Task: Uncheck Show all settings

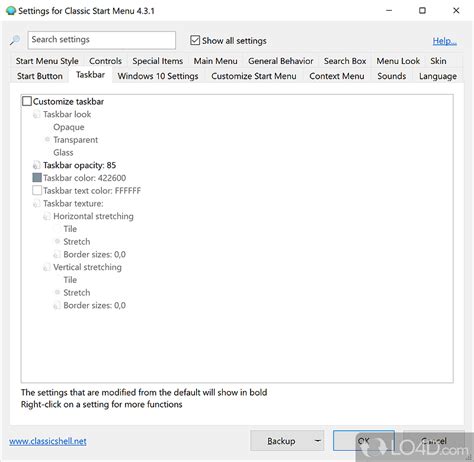Action: [x=195, y=40]
